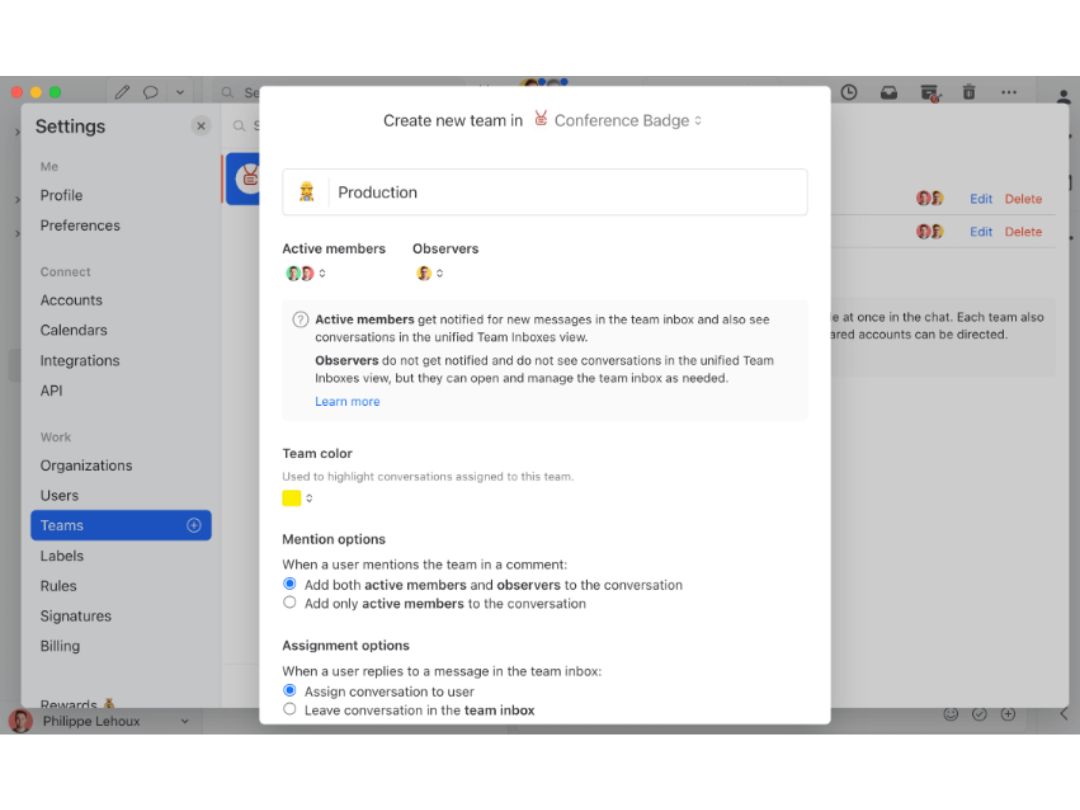Click Delete on the second team row
1080x810 pixels.
click(x=1023, y=232)
